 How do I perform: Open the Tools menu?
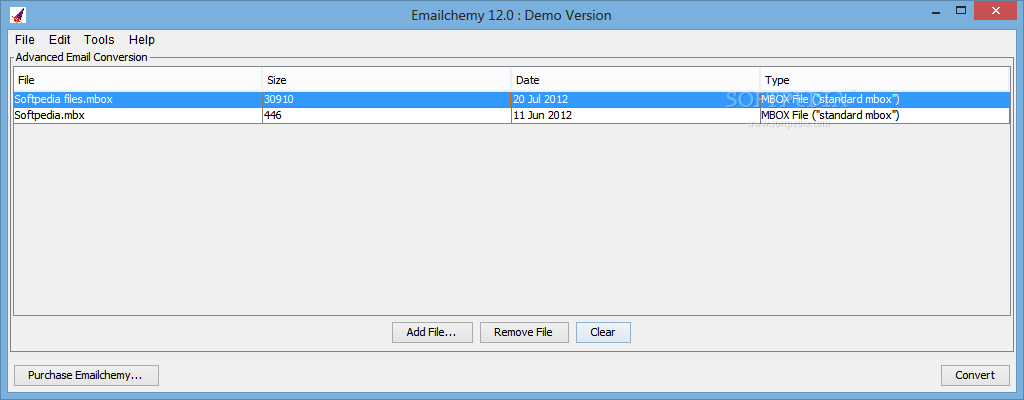(99, 40)
